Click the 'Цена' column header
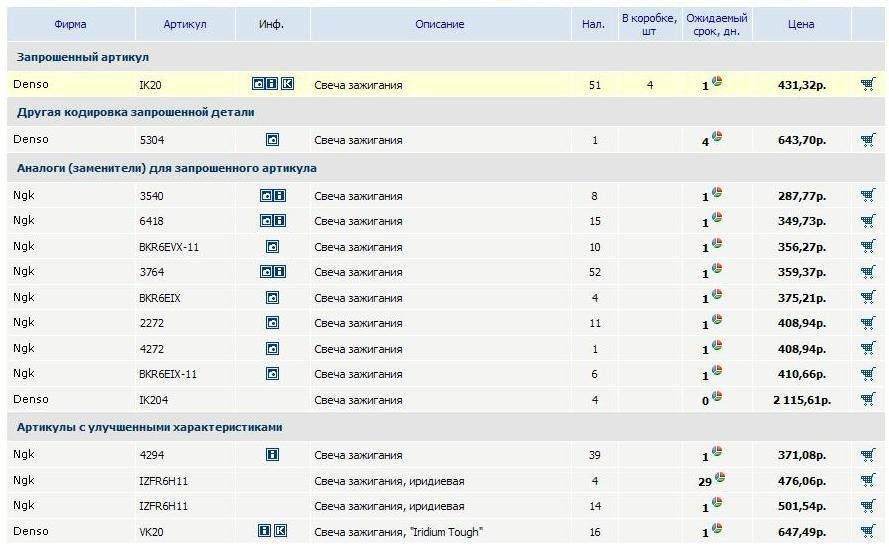The width and height of the screenshot is (889, 547). pyautogui.click(x=800, y=25)
